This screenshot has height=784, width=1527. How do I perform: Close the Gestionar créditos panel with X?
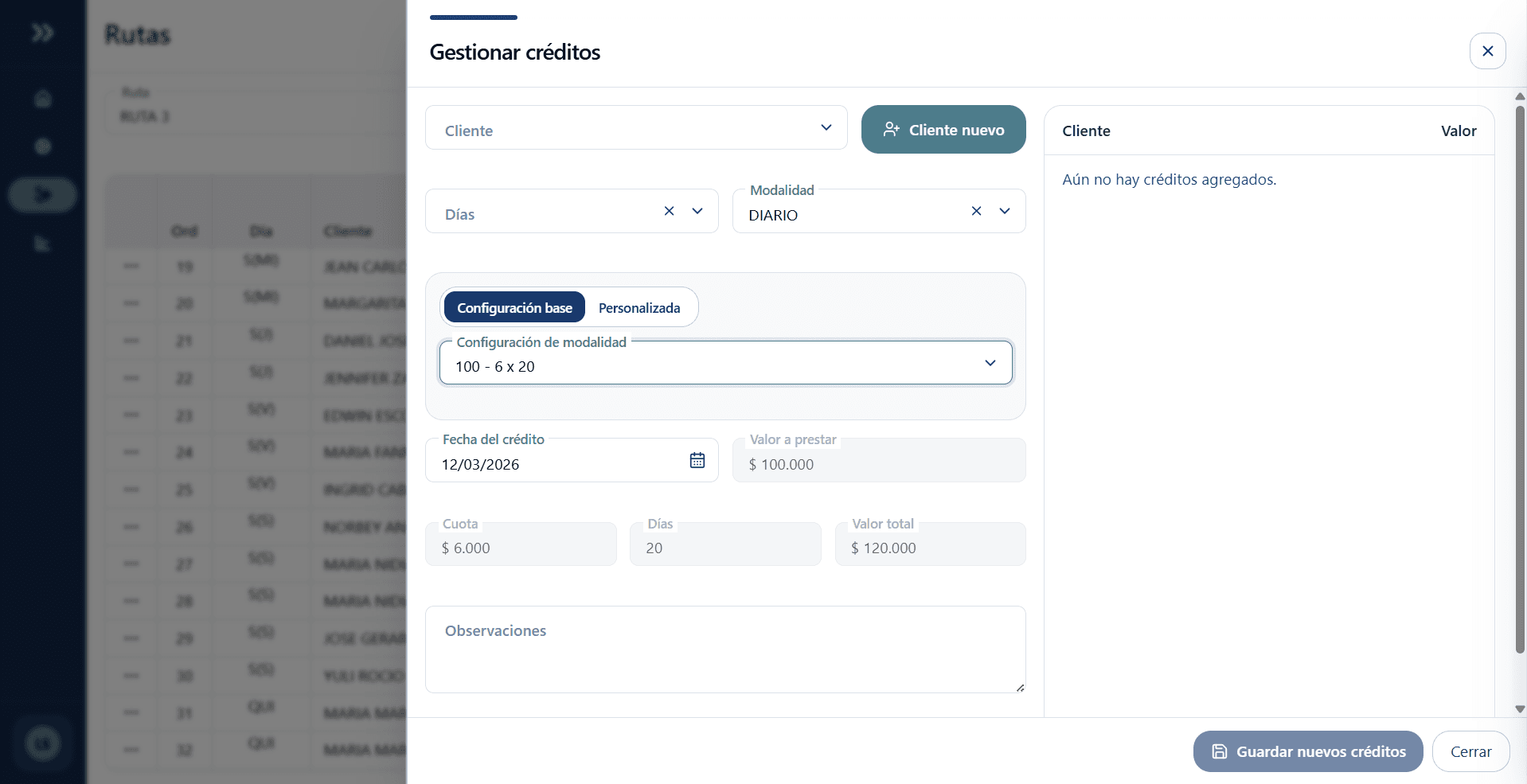[x=1486, y=51]
